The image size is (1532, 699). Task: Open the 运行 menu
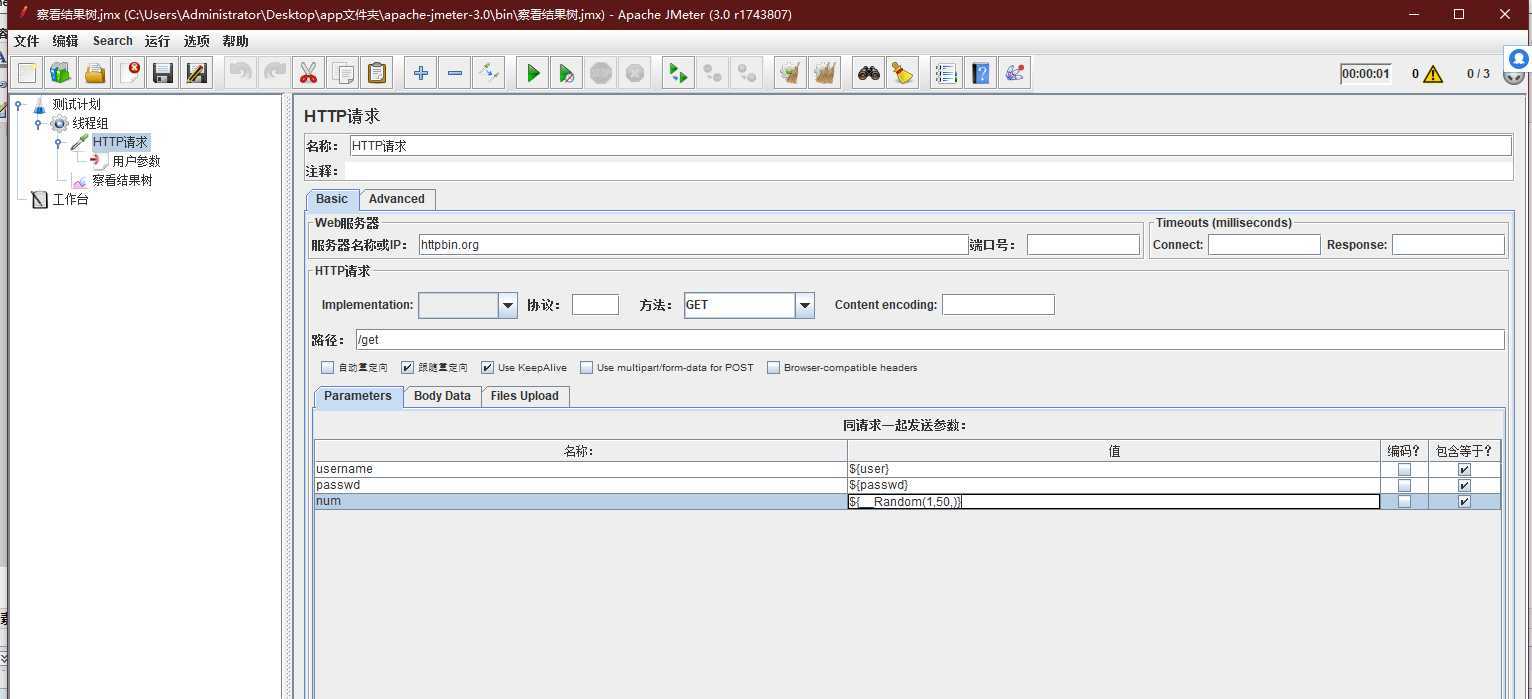coord(157,41)
